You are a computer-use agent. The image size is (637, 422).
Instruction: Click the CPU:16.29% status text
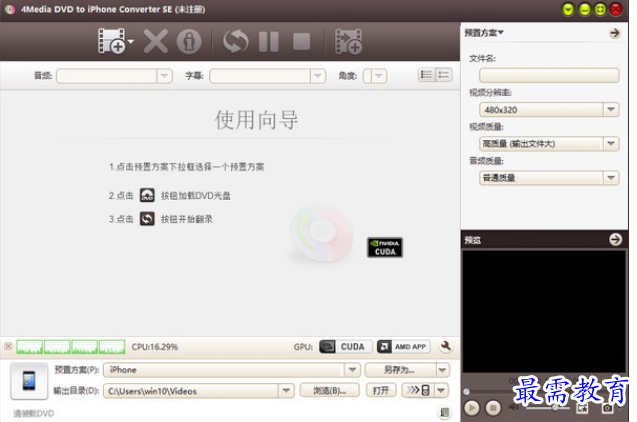(x=155, y=347)
